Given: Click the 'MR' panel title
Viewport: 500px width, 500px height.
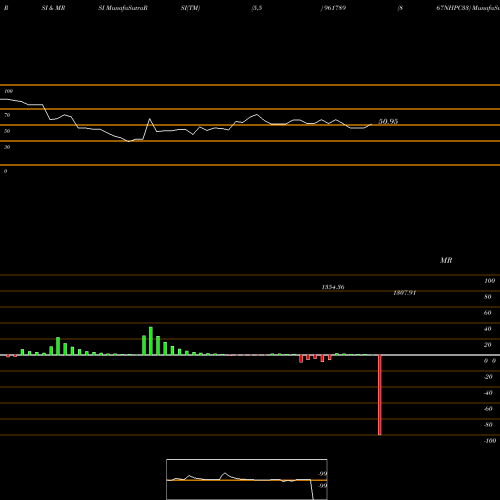Looking at the screenshot, I should (446, 260).
